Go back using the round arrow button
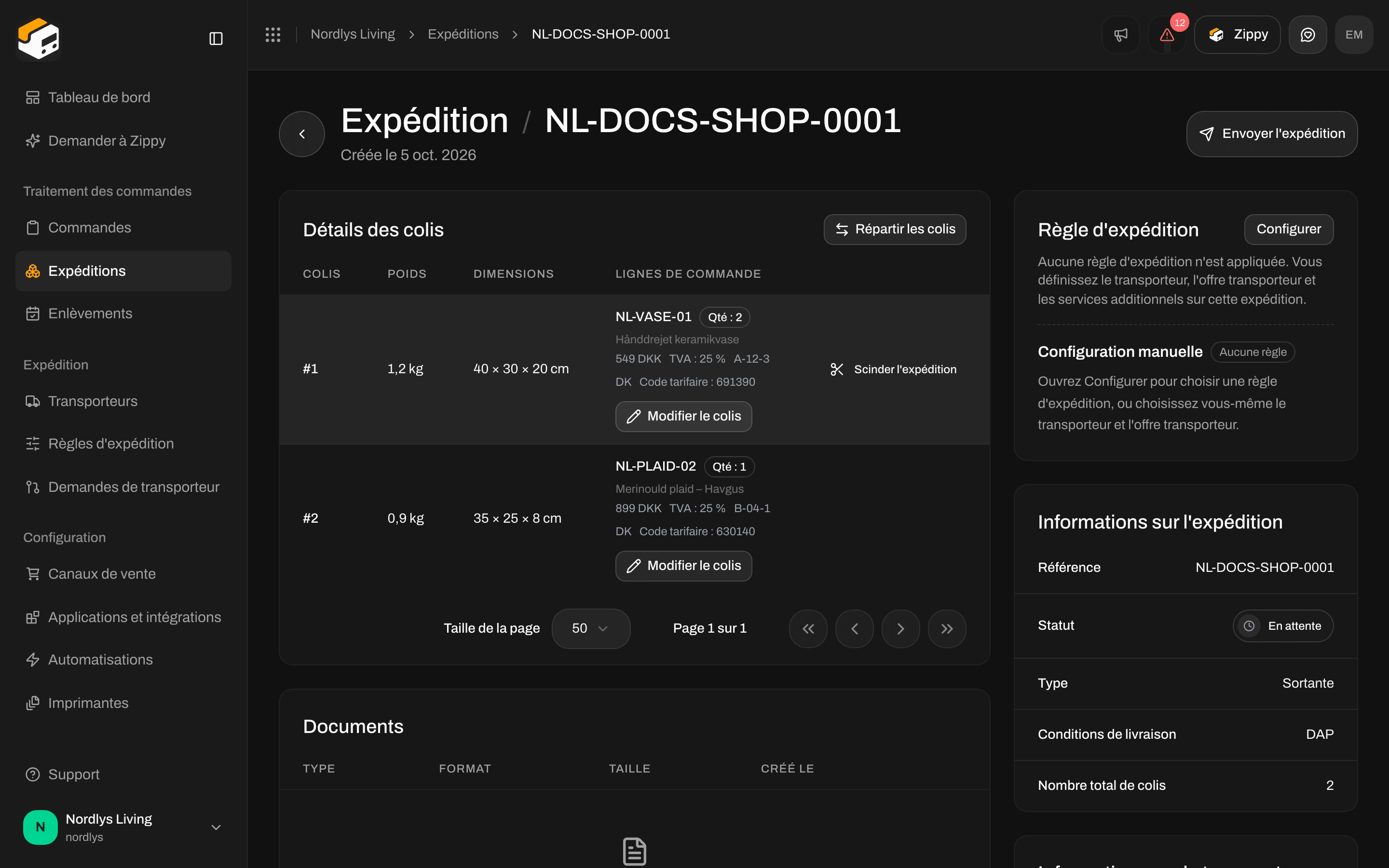 coord(302,134)
